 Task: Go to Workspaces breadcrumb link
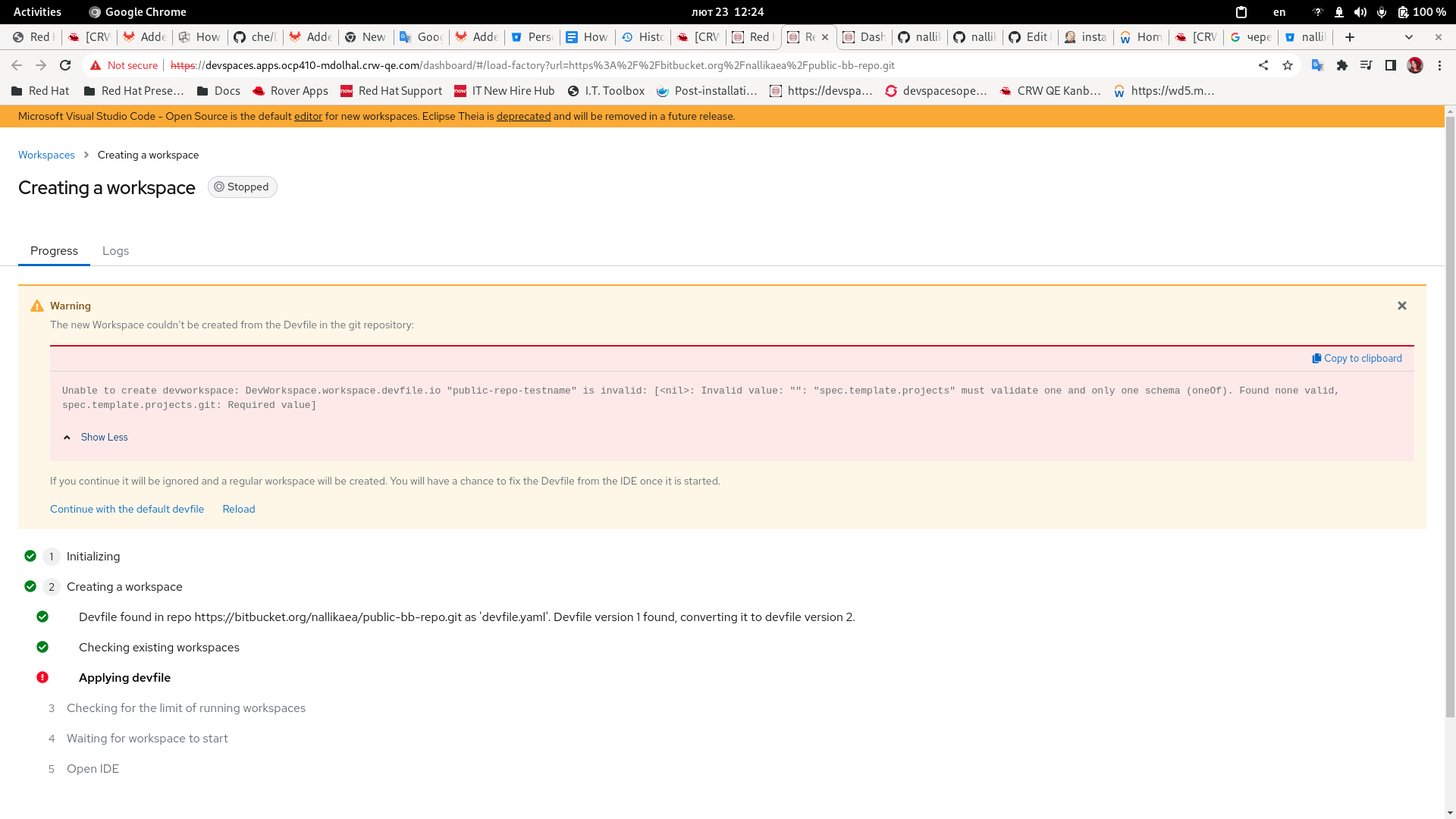(46, 155)
